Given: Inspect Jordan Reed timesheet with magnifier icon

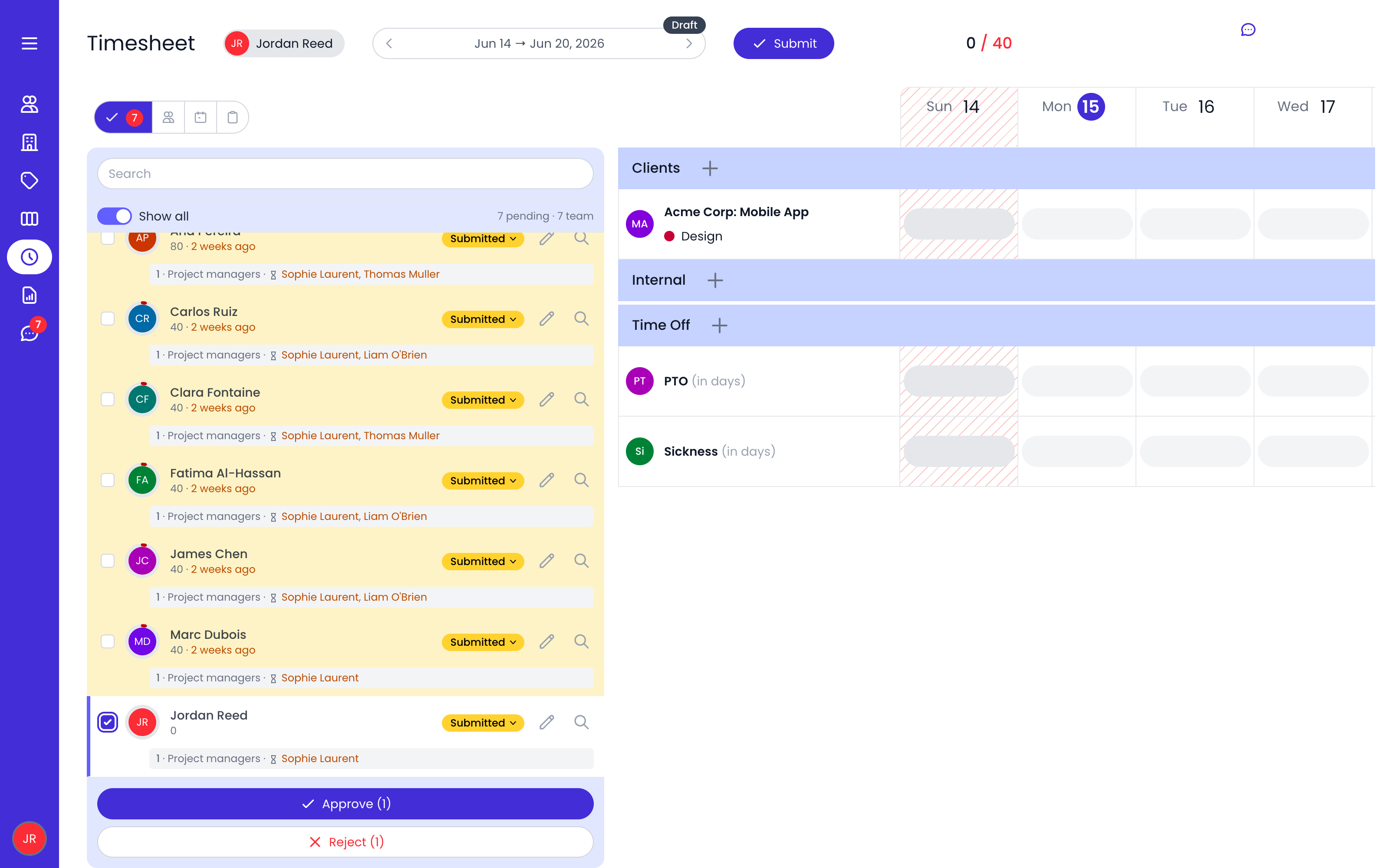Looking at the screenshot, I should pyautogui.click(x=582, y=722).
